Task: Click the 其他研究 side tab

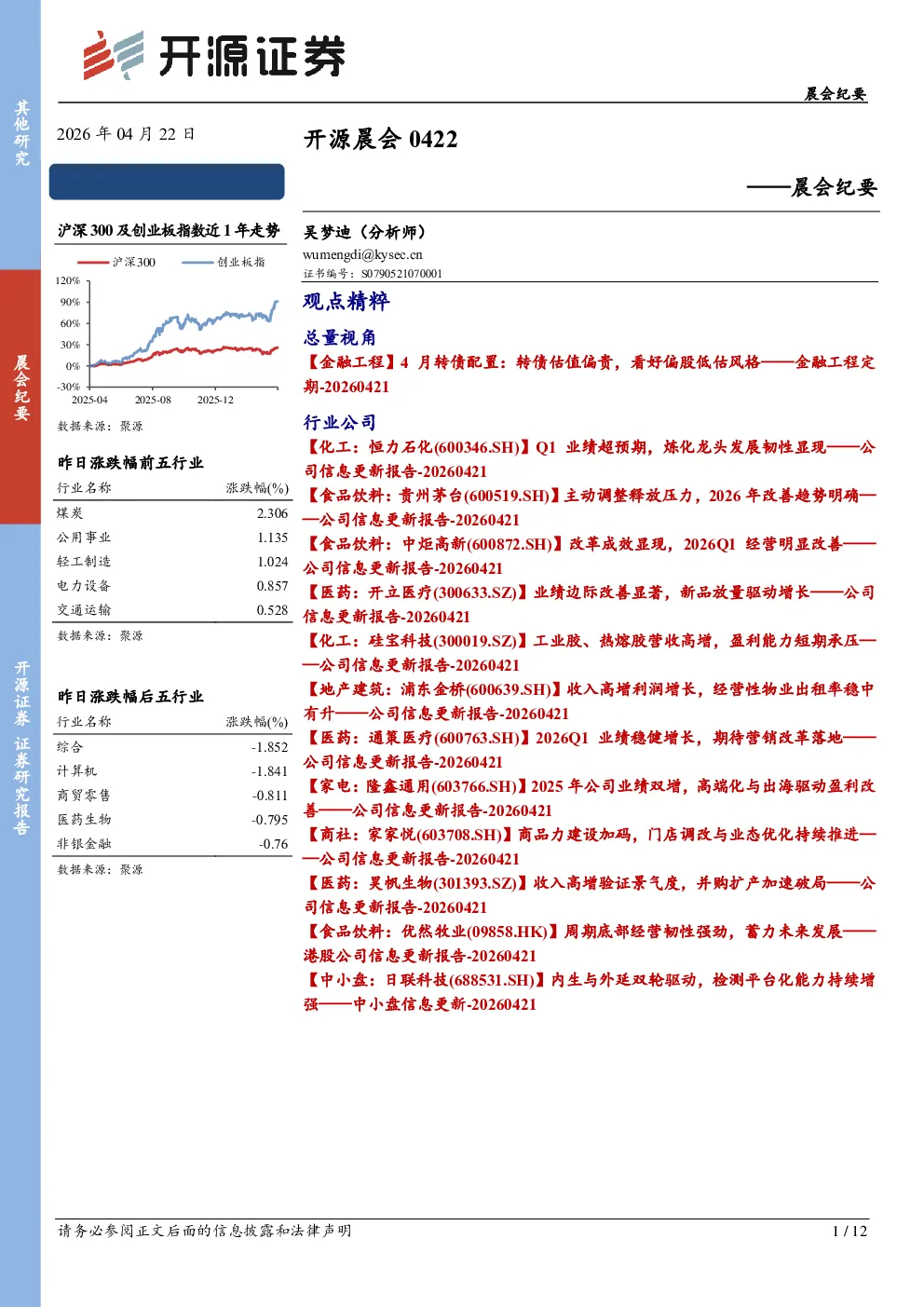Action: click(21, 133)
